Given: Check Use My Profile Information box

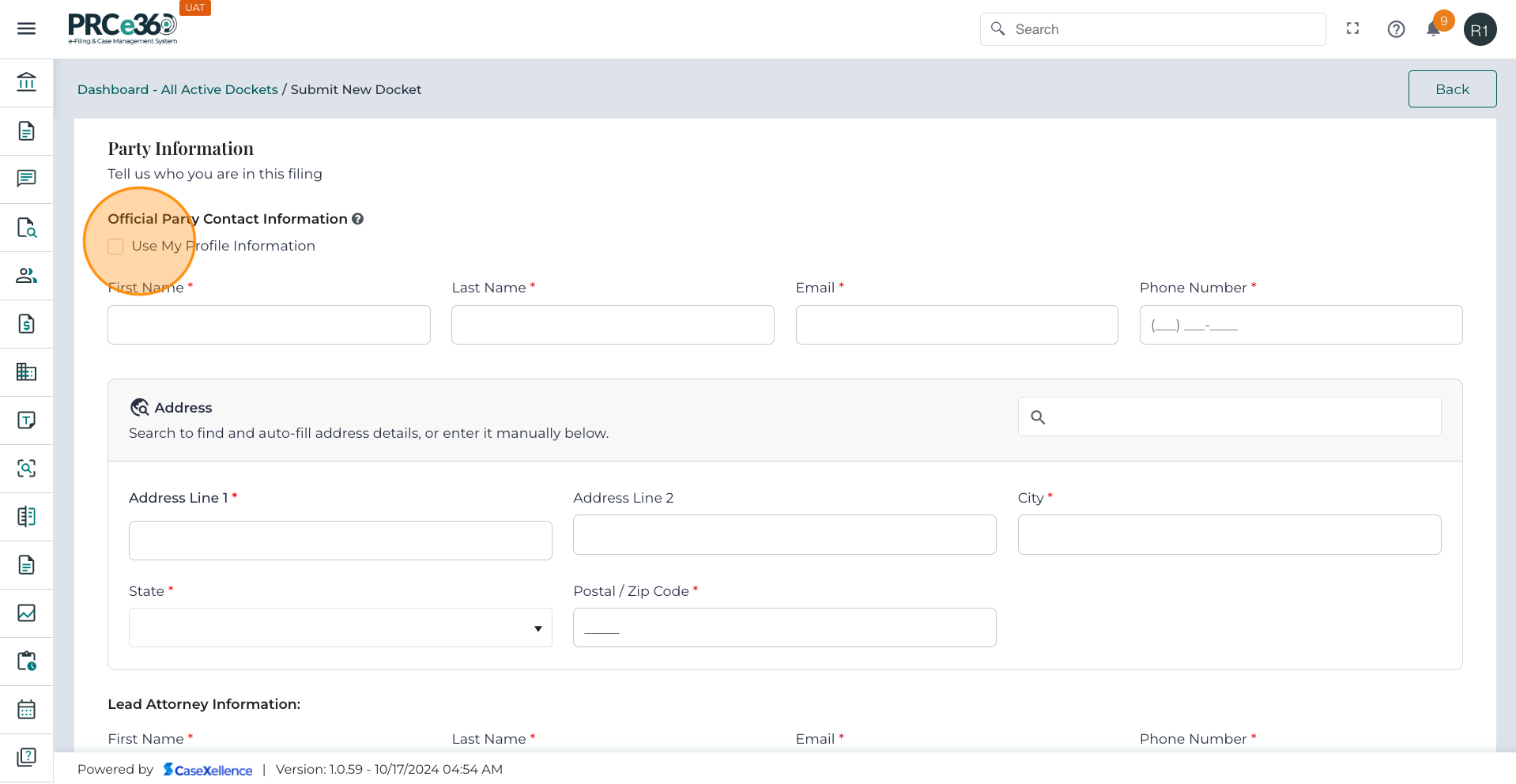Looking at the screenshot, I should (116, 247).
